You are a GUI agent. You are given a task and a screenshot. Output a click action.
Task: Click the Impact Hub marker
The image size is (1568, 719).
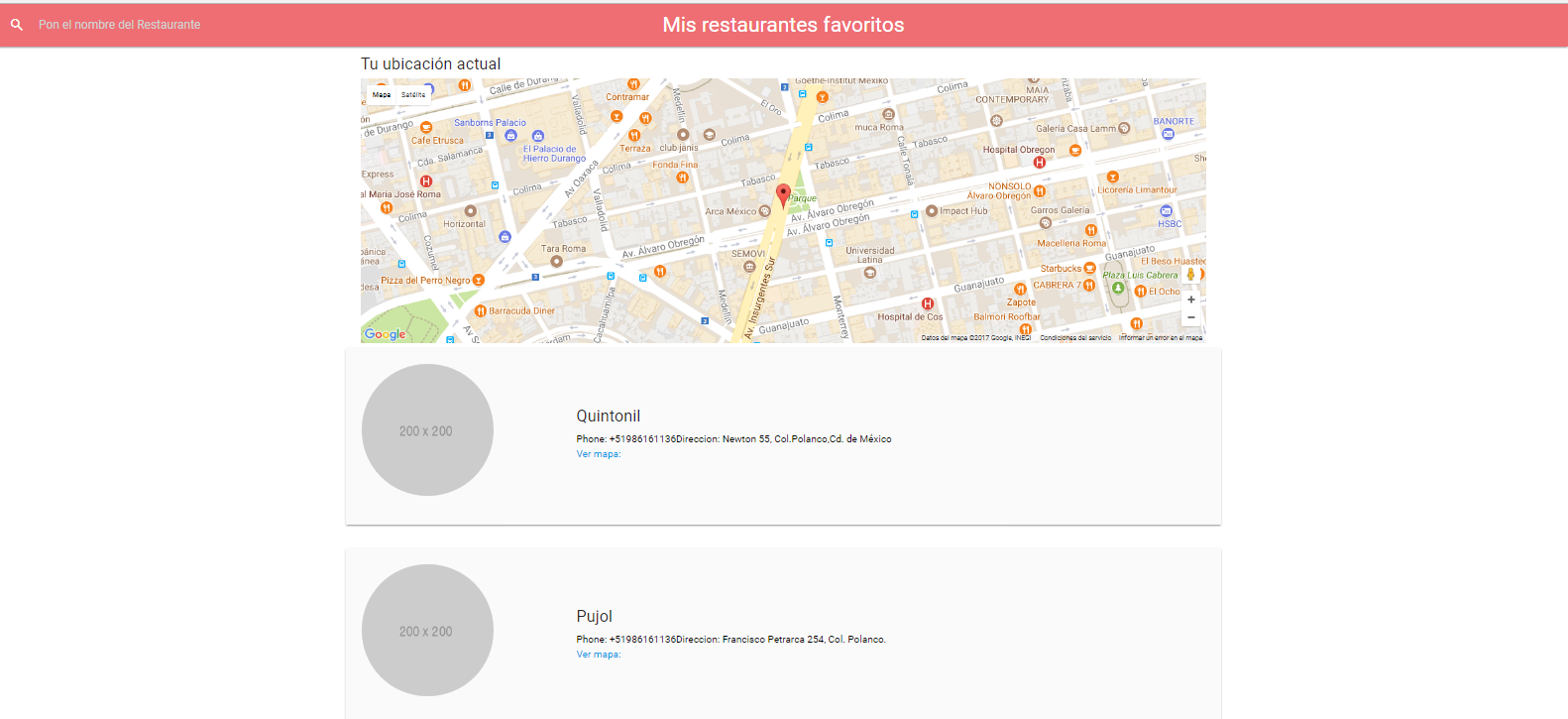[931, 211]
